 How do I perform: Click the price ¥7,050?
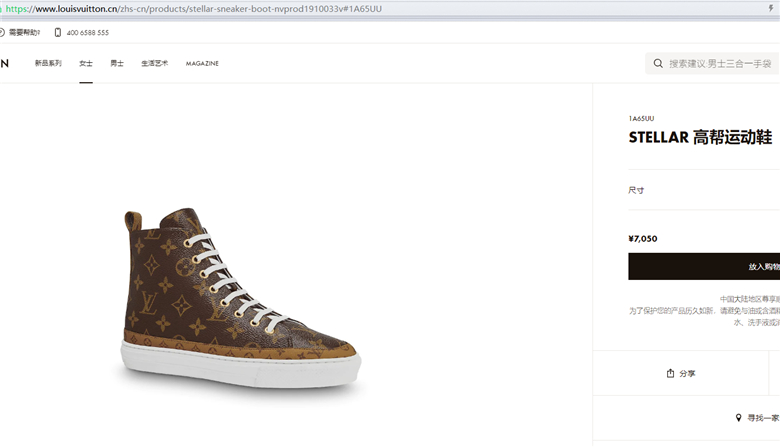tap(643, 239)
